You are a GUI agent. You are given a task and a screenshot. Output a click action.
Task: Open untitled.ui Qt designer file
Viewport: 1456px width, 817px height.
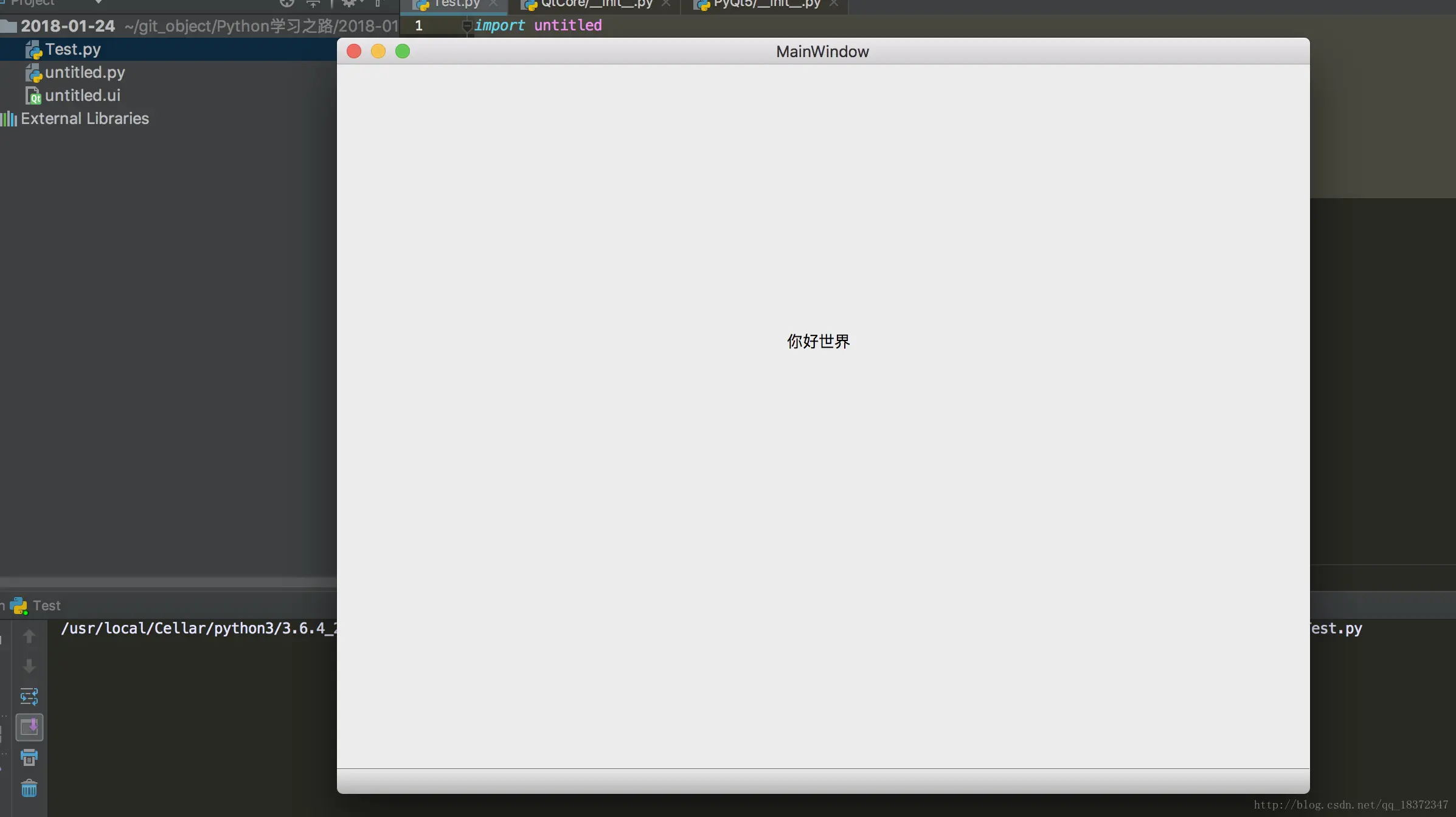[x=82, y=95]
